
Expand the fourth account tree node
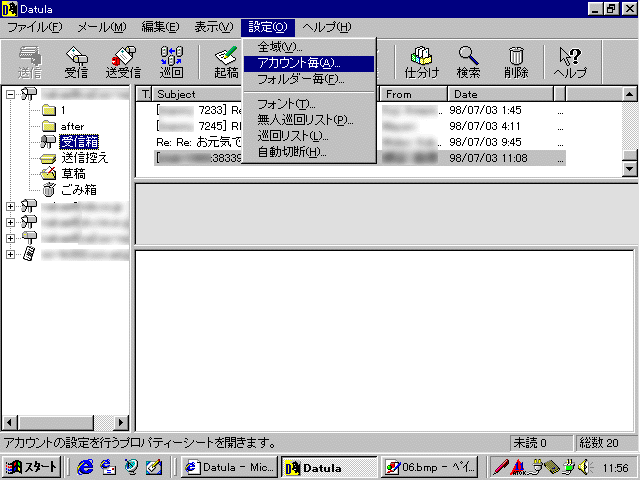[10, 238]
